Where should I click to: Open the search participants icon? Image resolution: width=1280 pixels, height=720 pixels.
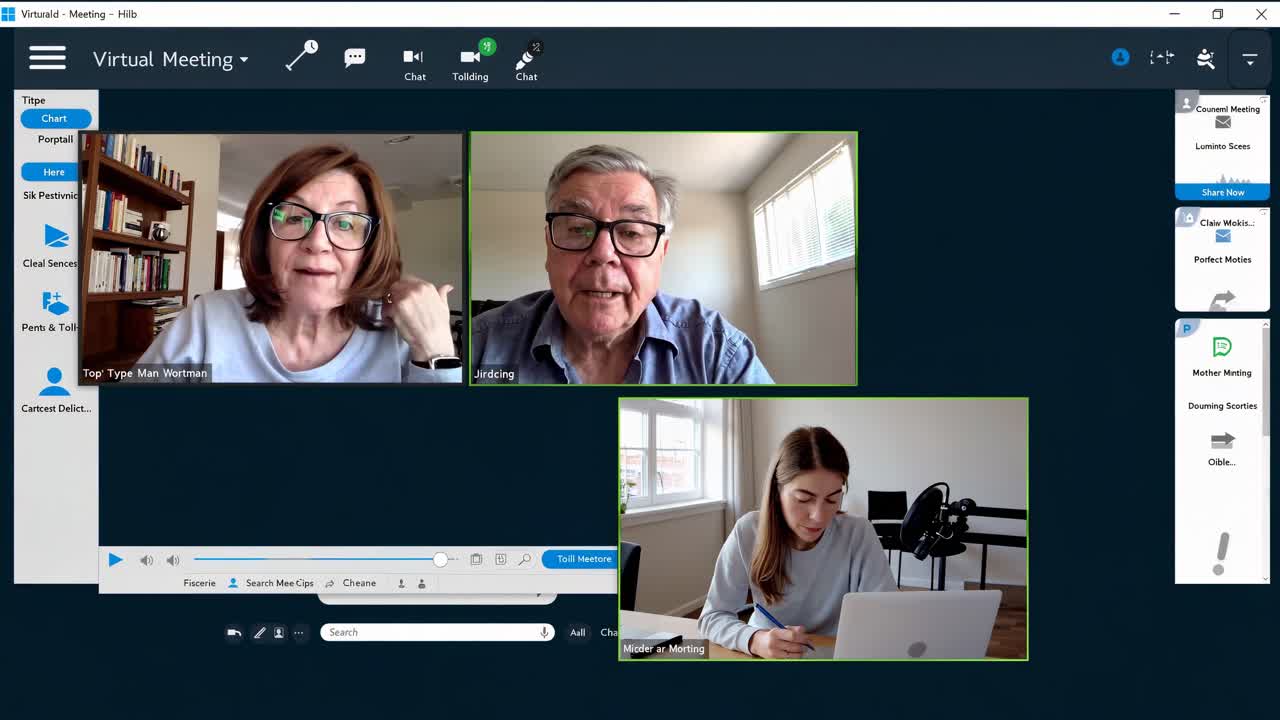[1206, 59]
